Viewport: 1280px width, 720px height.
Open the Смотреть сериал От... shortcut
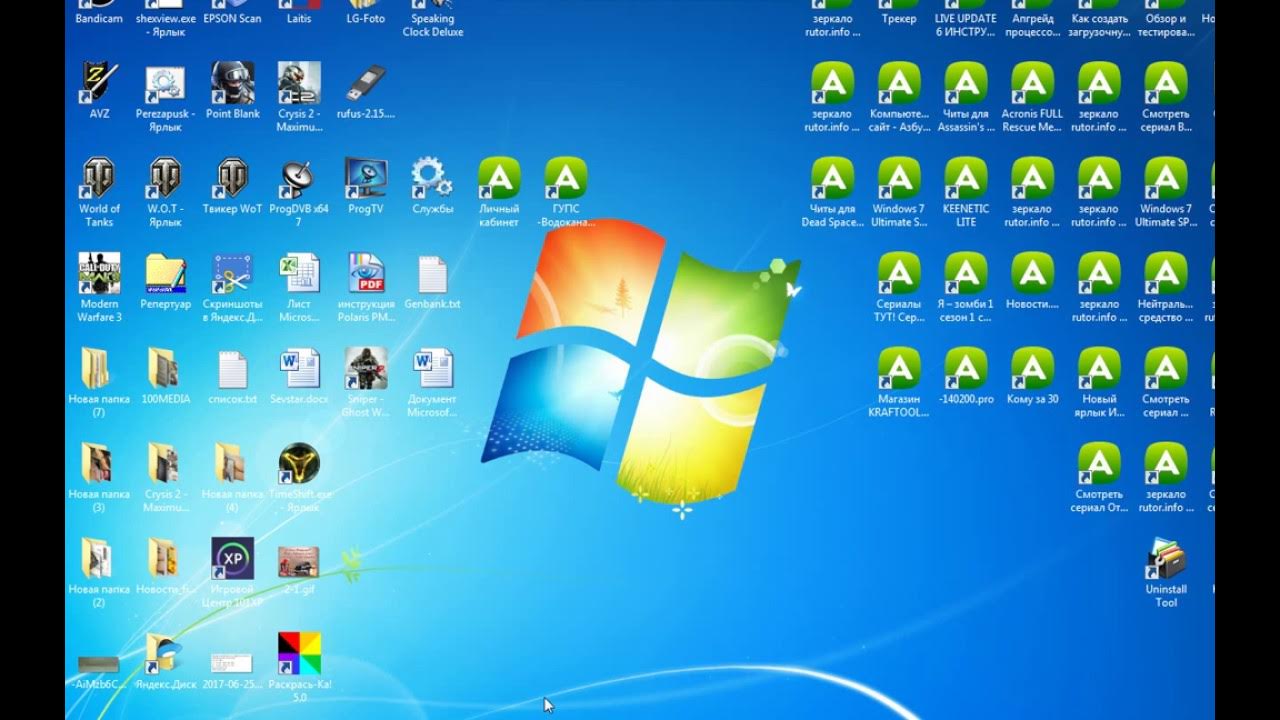1099,463
